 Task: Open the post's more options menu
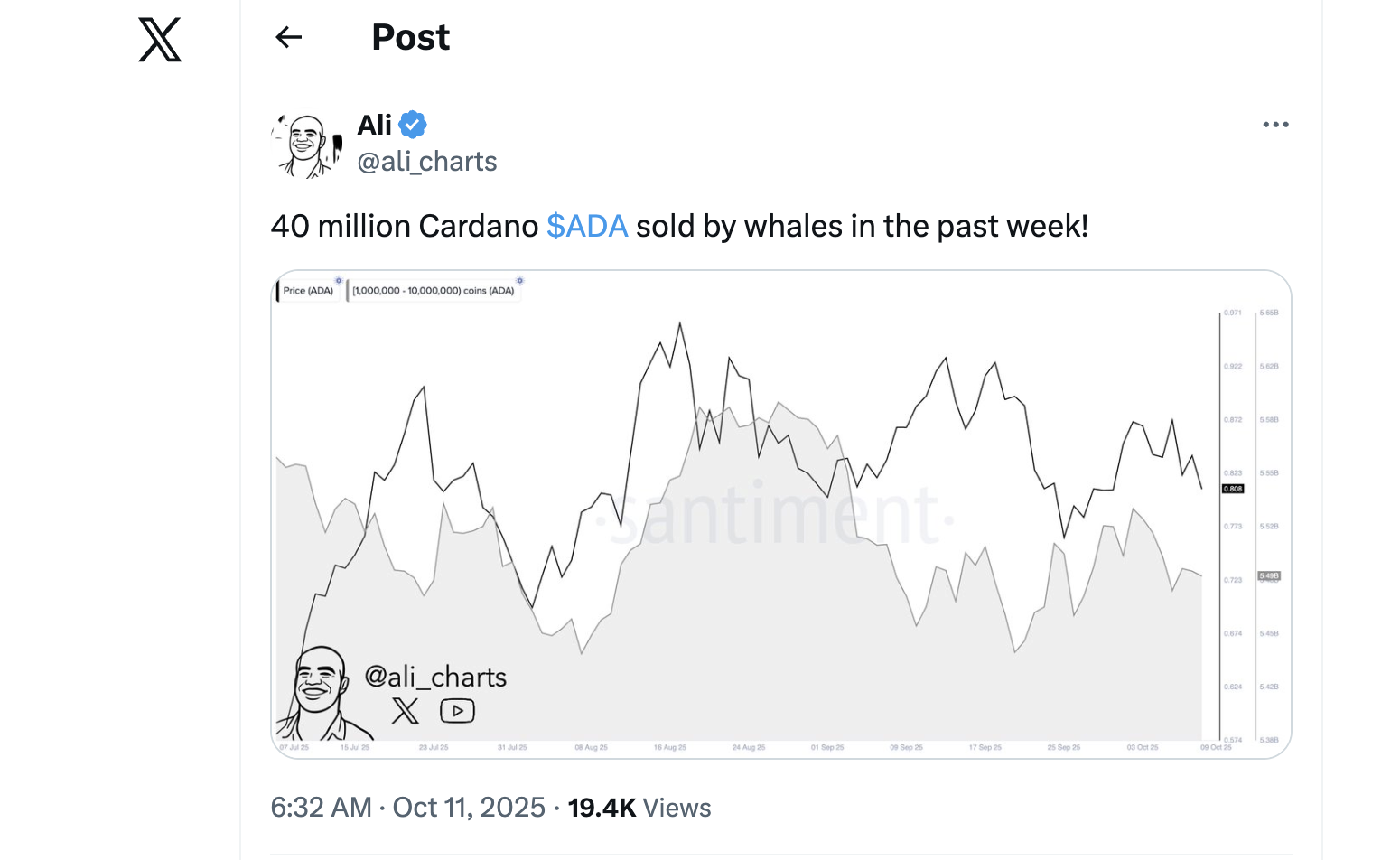pos(1275,125)
